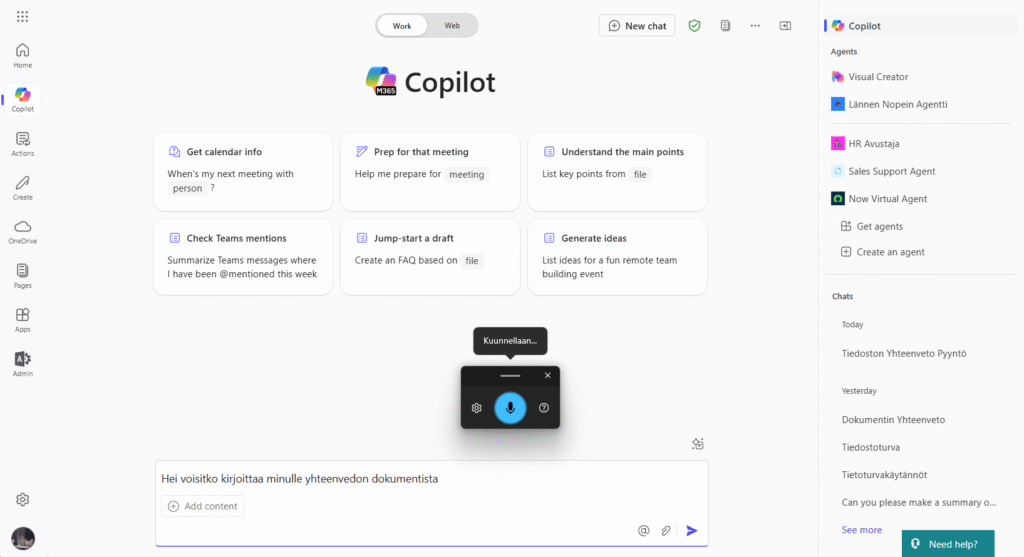Click Add content button
Viewport: 1024px width, 557px height.
point(202,506)
